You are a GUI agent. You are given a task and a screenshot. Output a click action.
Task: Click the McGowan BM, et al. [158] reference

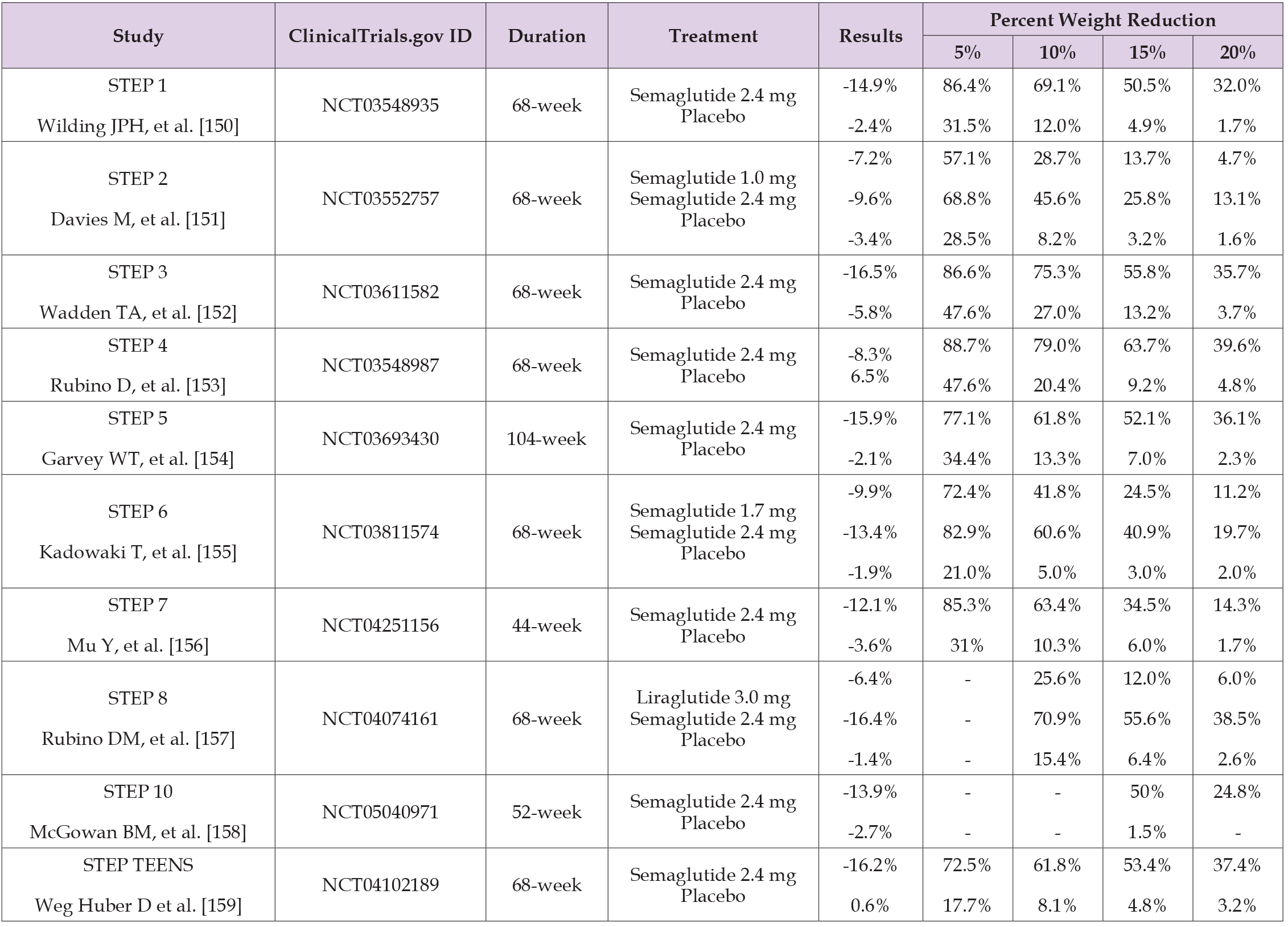[138, 833]
